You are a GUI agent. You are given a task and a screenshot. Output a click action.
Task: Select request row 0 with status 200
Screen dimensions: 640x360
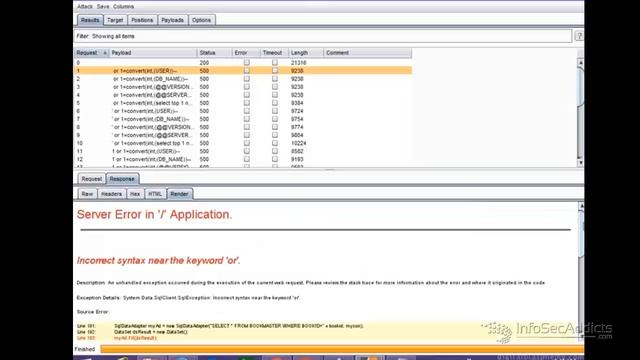(x=243, y=63)
